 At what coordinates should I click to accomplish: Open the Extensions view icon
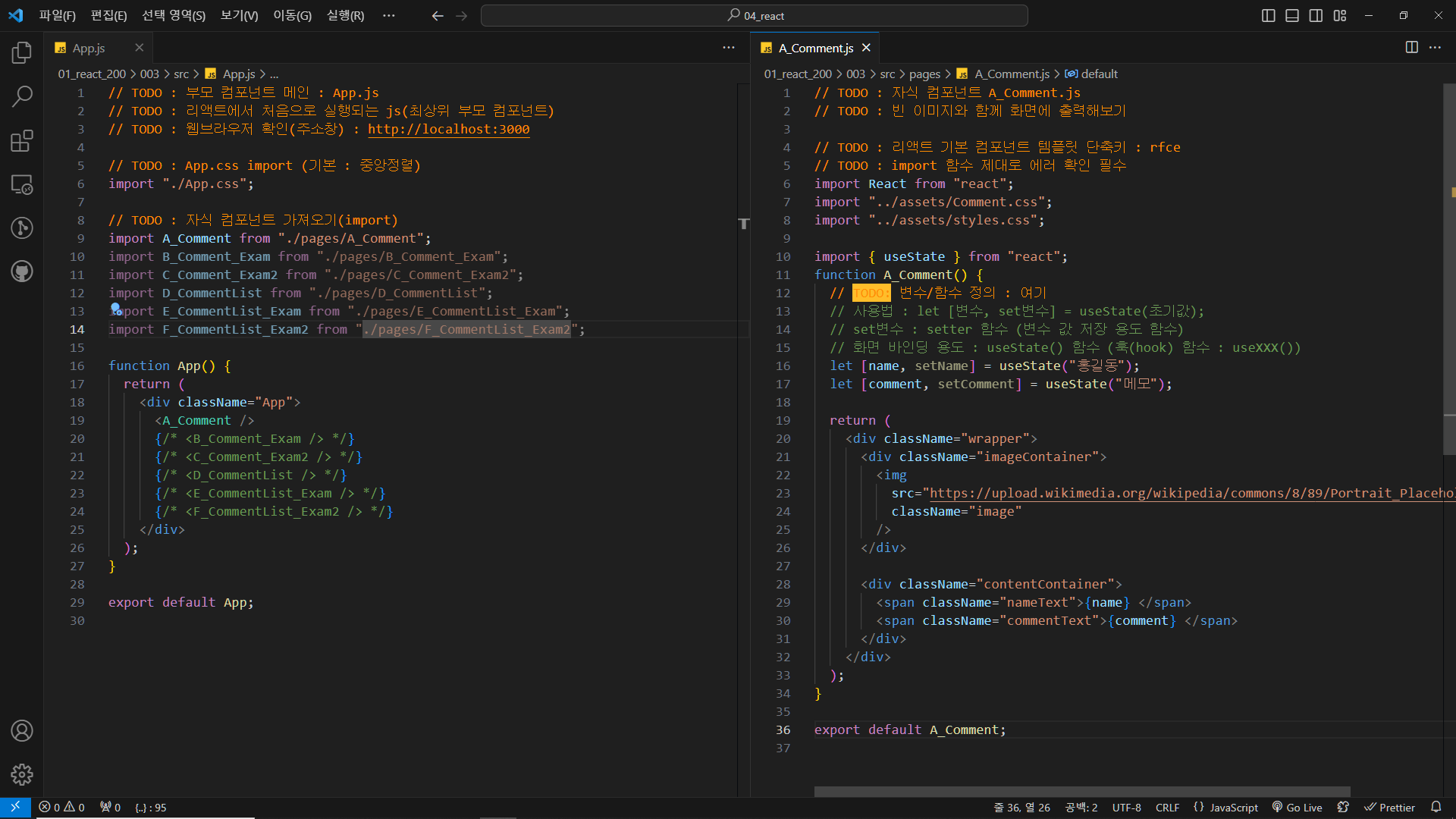click(x=22, y=140)
